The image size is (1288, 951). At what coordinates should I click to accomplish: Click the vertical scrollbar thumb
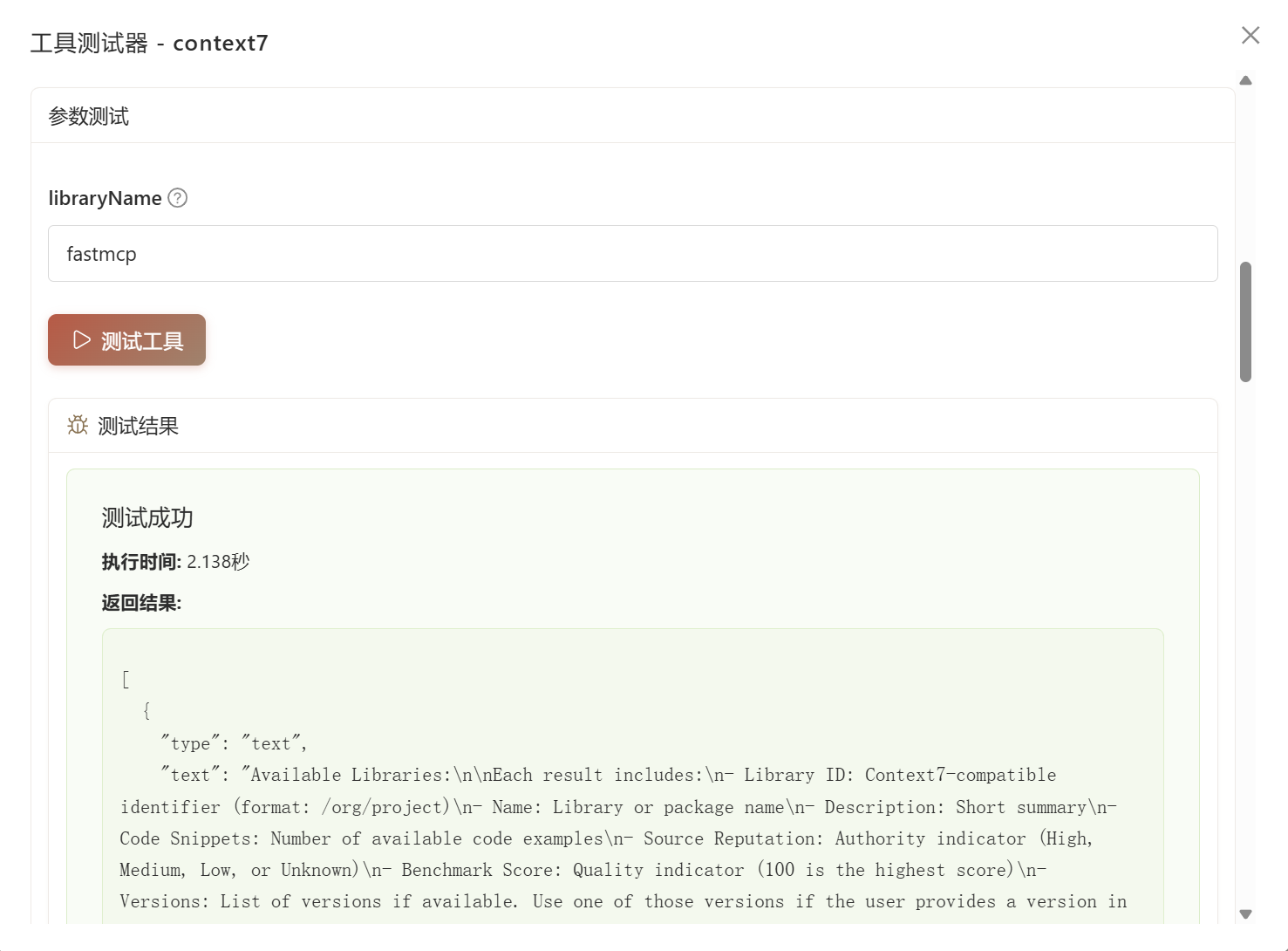click(x=1245, y=321)
